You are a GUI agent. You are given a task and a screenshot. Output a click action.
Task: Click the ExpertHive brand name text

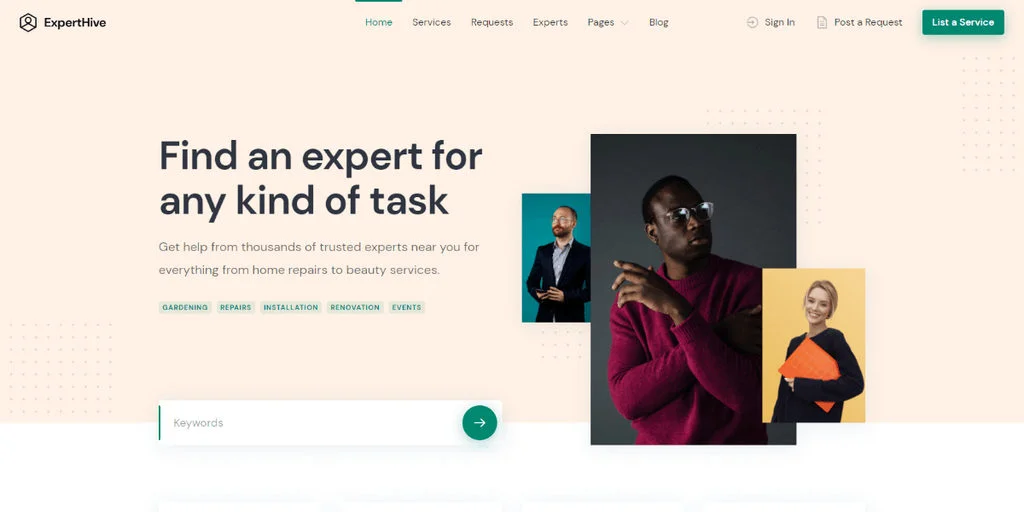[74, 23]
